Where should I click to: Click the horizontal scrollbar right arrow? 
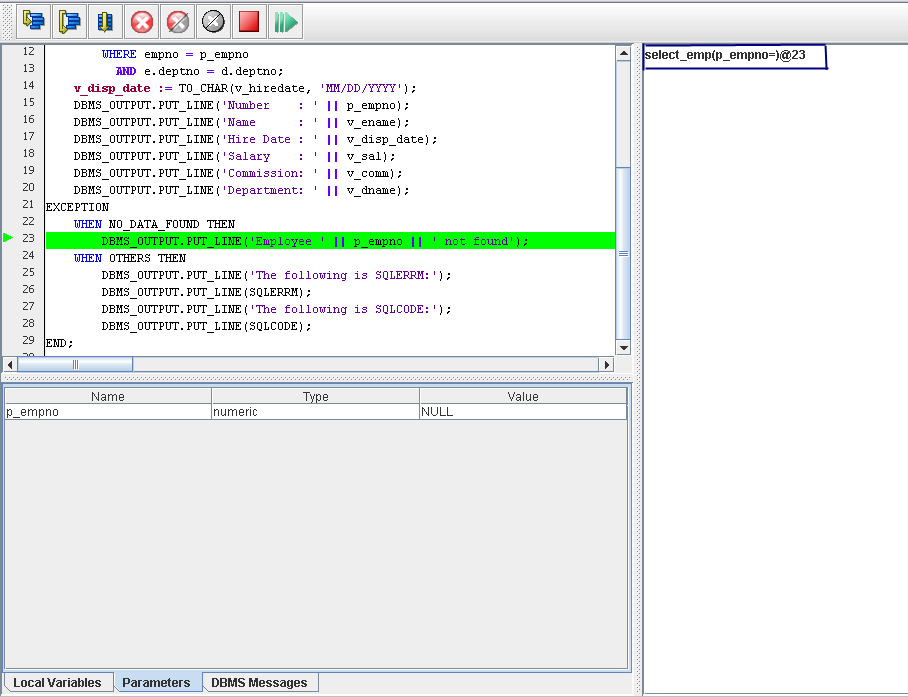coord(606,365)
